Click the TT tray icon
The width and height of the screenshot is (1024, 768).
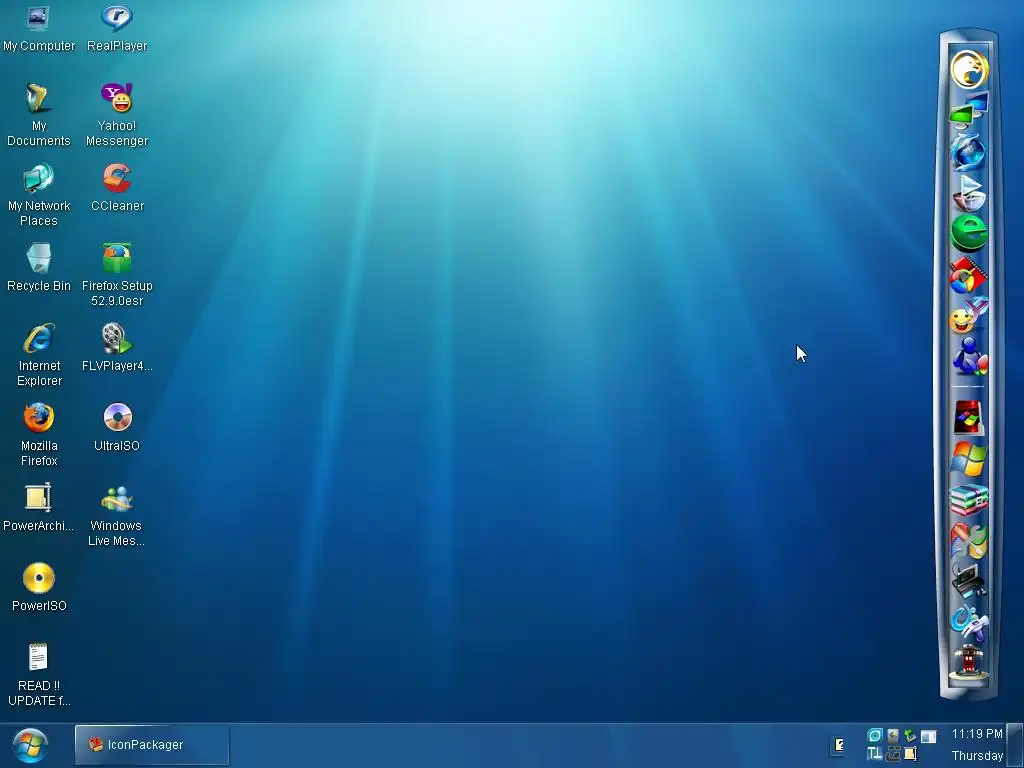pos(874,754)
